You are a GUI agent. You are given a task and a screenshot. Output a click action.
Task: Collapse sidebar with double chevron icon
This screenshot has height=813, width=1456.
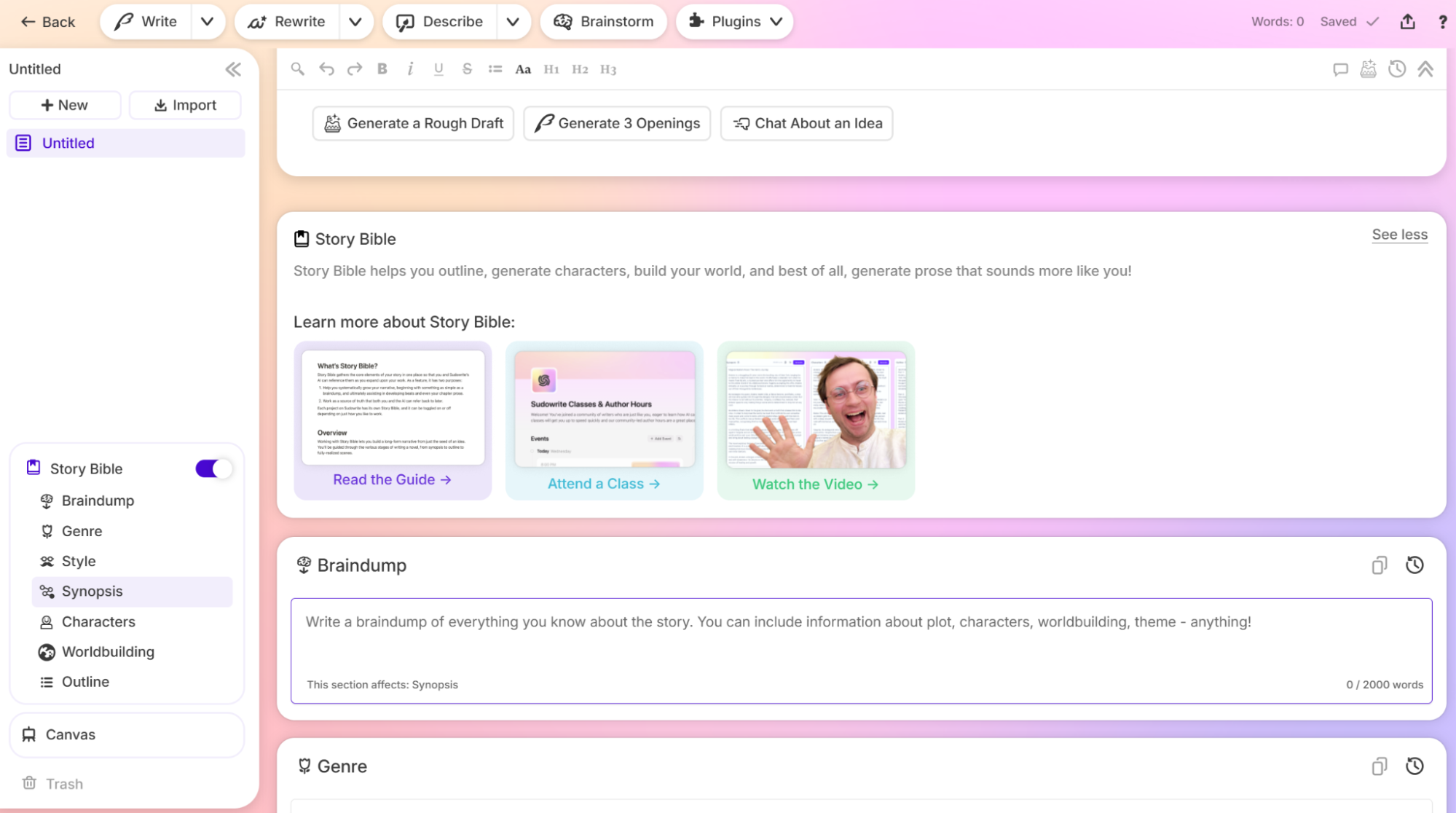[x=233, y=69]
